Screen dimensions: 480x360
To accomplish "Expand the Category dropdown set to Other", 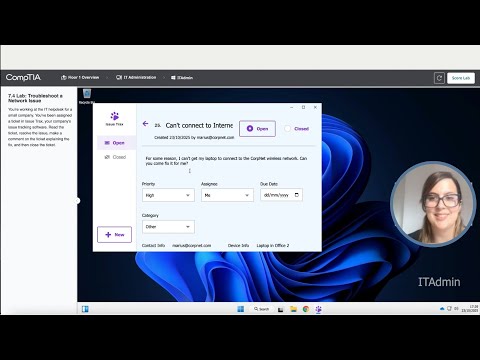I will pyautogui.click(x=168, y=227).
